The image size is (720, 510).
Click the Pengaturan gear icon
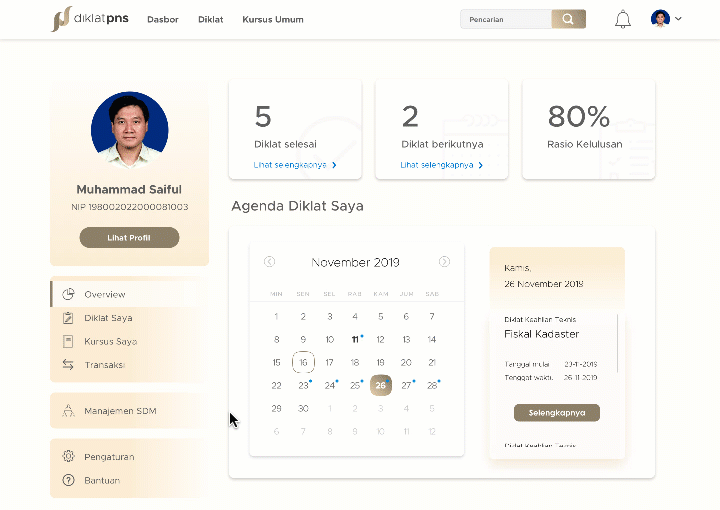(x=68, y=456)
